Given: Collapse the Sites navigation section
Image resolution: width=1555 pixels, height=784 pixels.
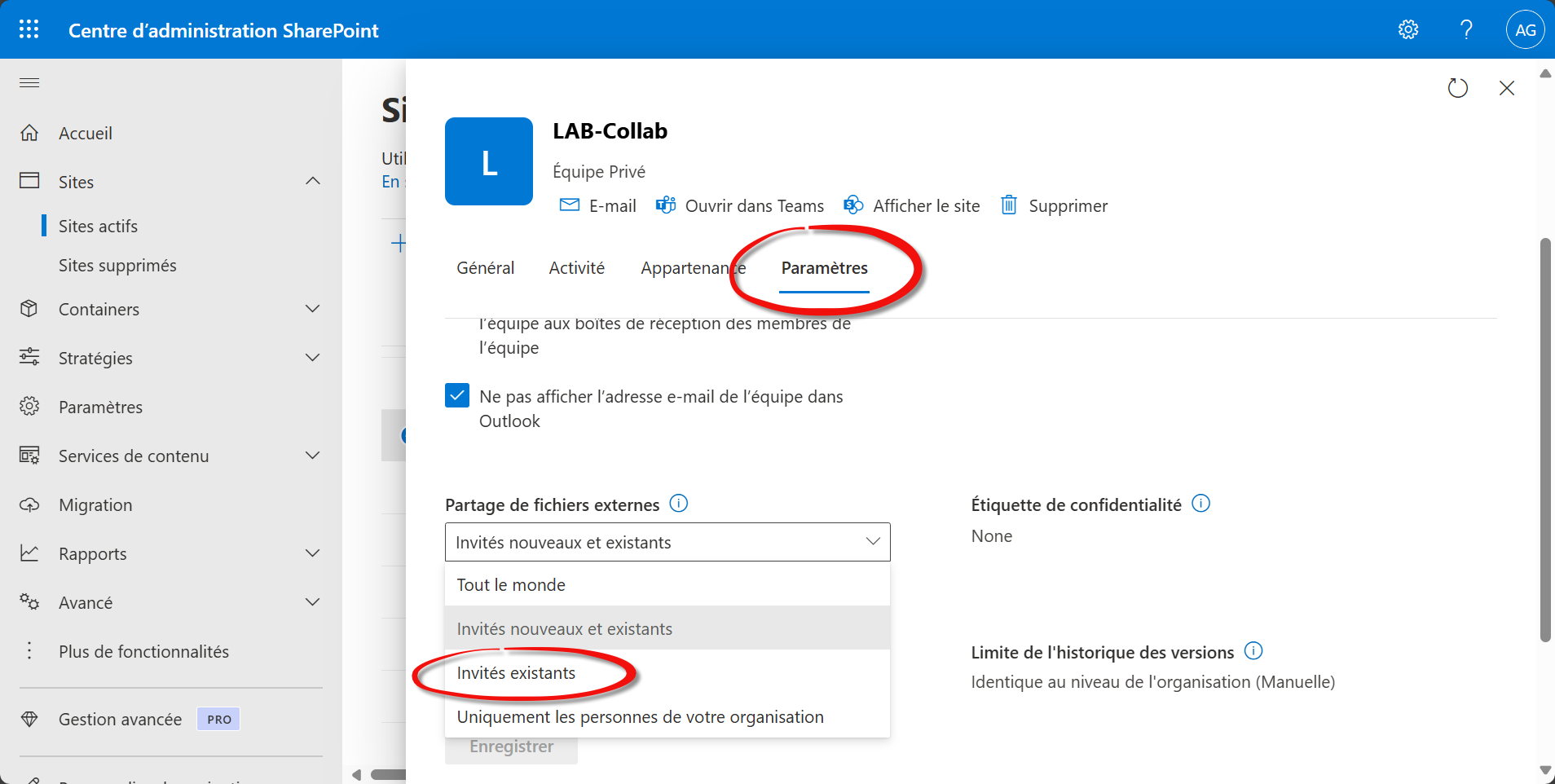Looking at the screenshot, I should [313, 181].
